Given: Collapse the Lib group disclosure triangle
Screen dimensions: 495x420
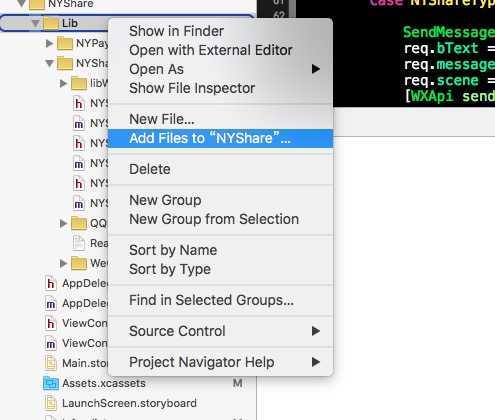Looking at the screenshot, I should point(35,23).
